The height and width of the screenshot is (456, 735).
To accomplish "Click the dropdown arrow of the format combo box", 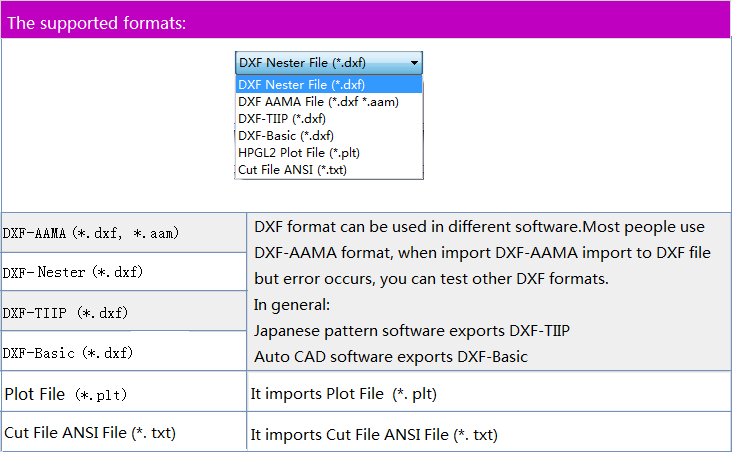I will [x=414, y=63].
